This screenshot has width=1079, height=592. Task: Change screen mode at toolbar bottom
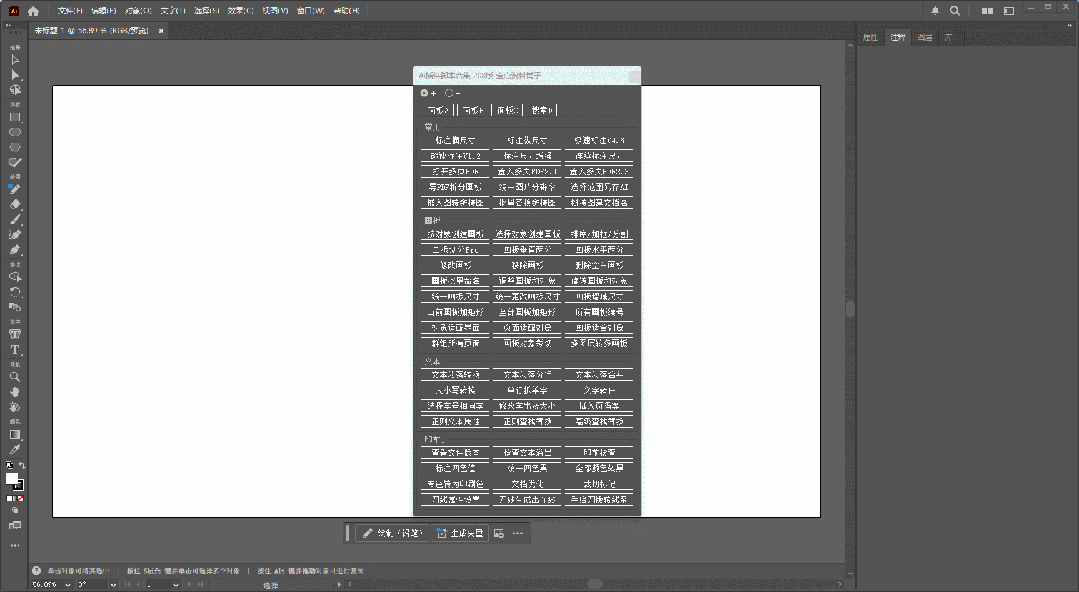(14, 525)
